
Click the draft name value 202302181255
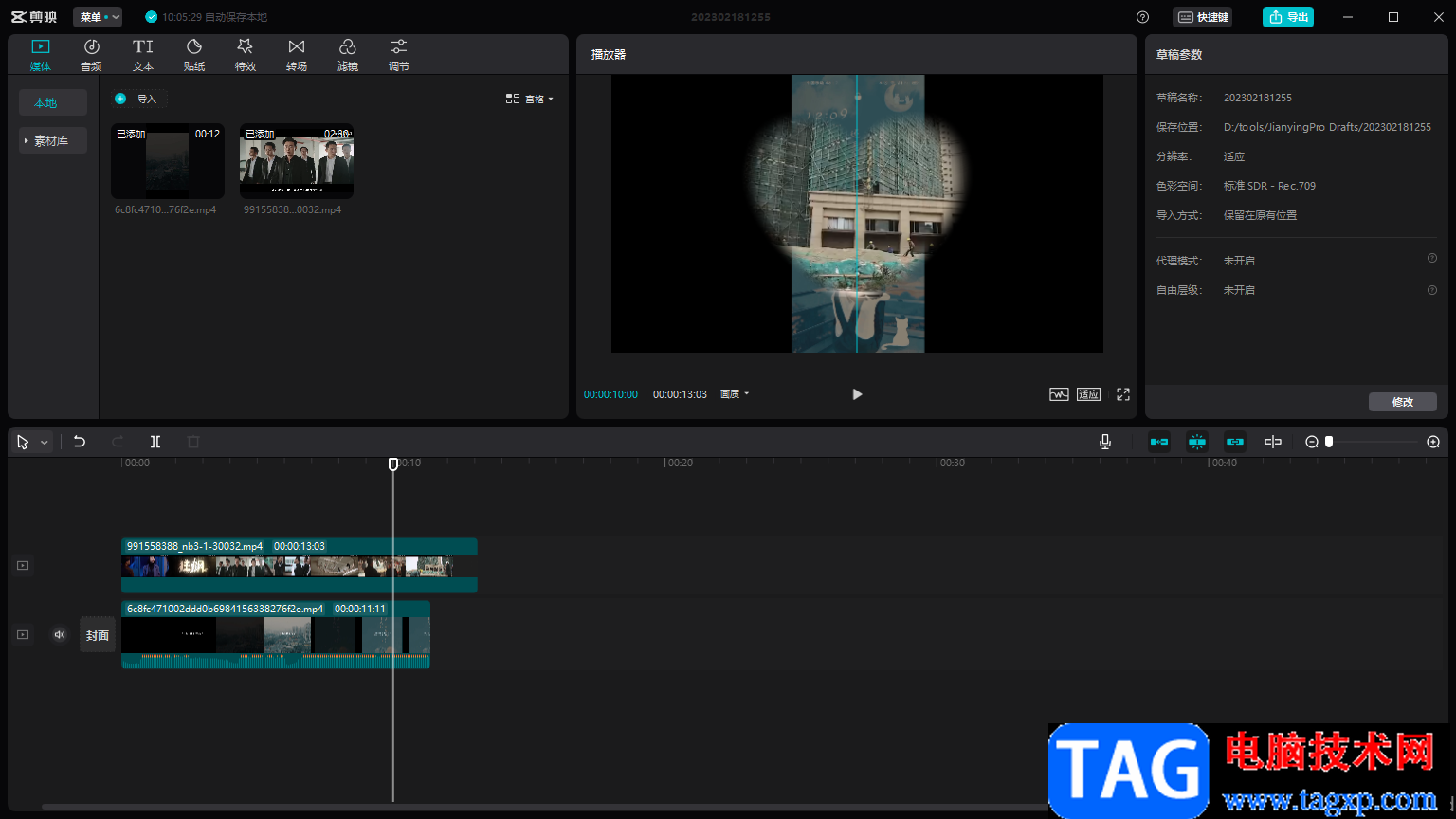click(1258, 98)
